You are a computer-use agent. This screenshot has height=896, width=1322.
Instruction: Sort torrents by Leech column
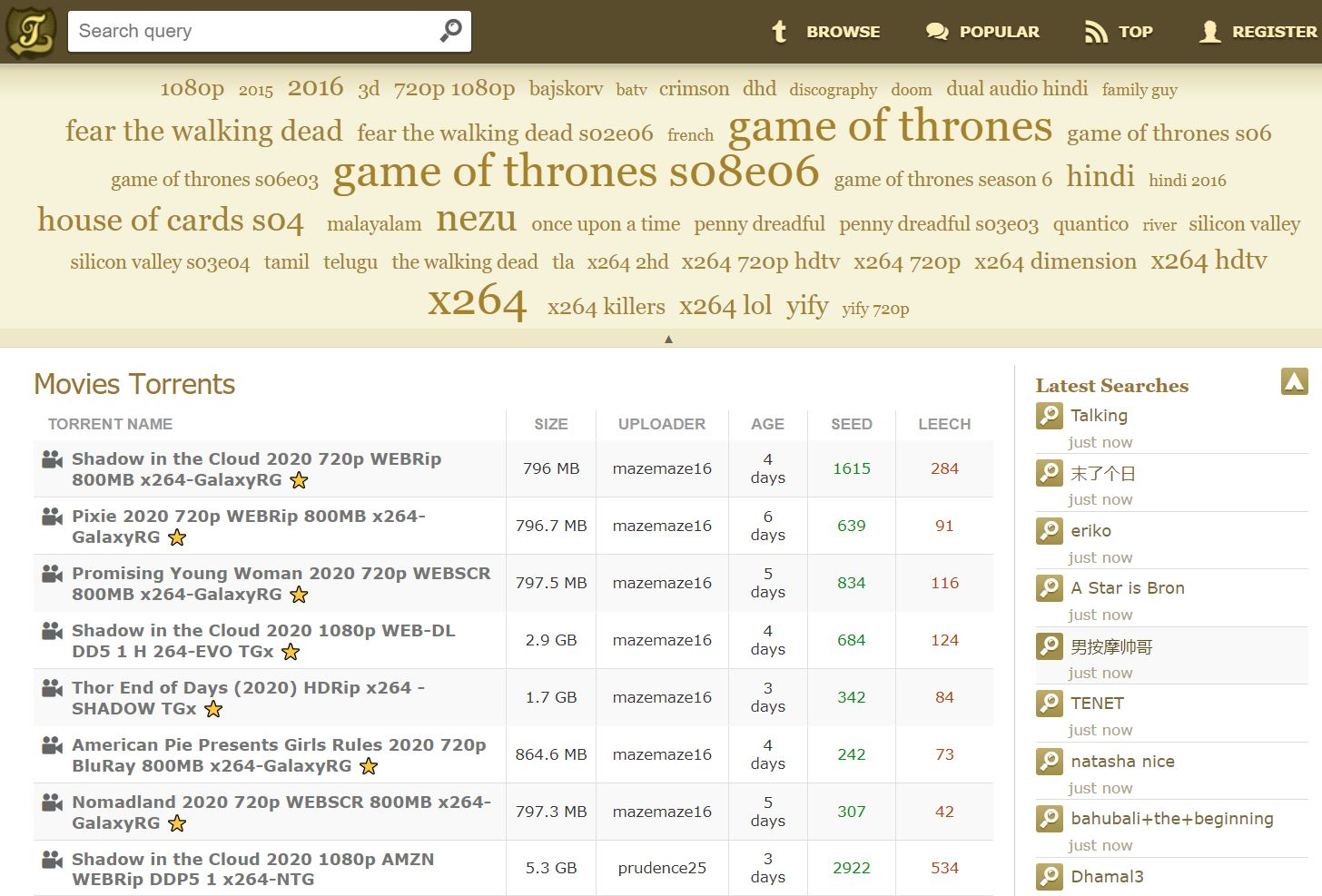click(944, 424)
